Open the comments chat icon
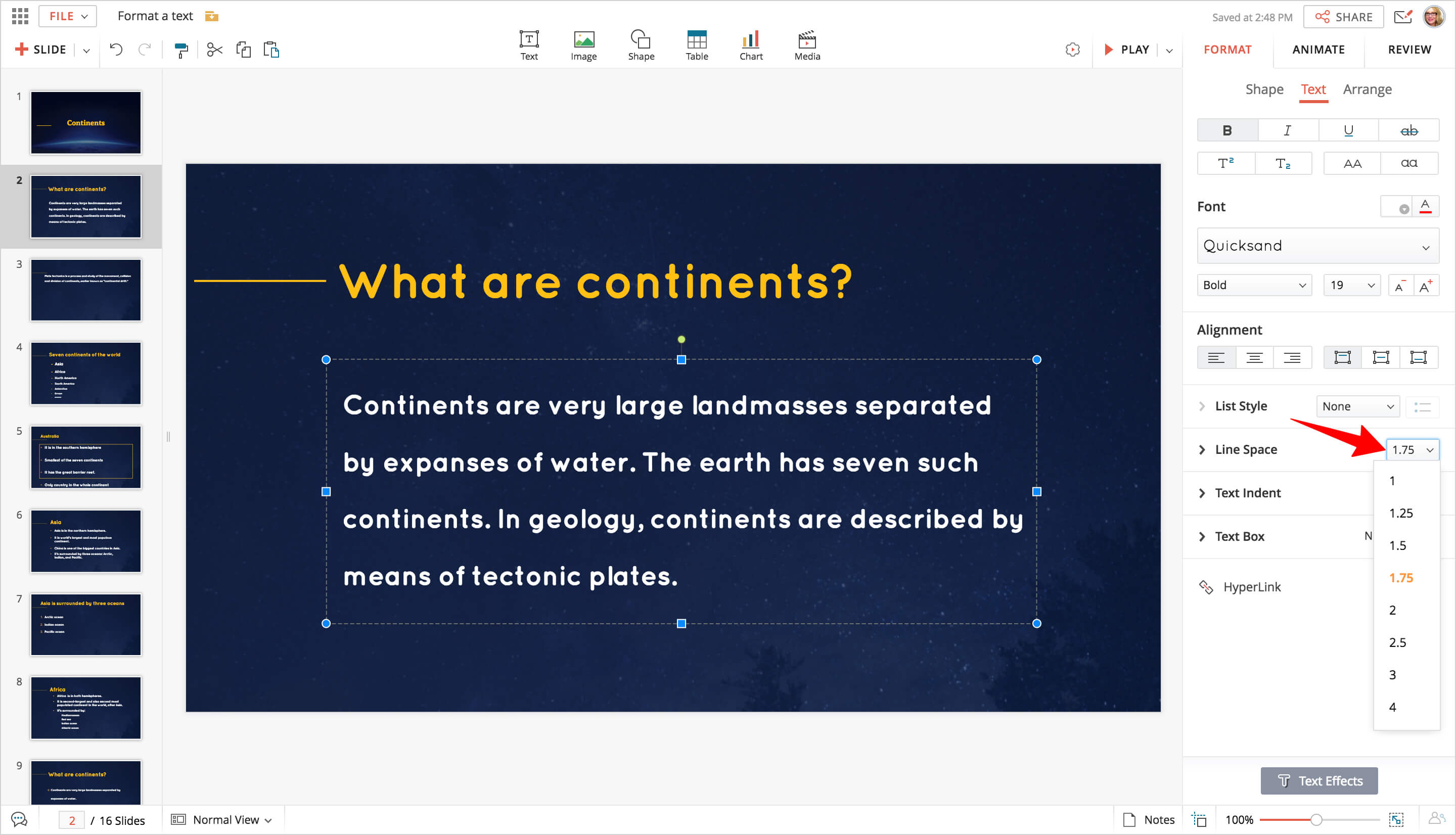Image resolution: width=1456 pixels, height=835 pixels. coord(19,819)
